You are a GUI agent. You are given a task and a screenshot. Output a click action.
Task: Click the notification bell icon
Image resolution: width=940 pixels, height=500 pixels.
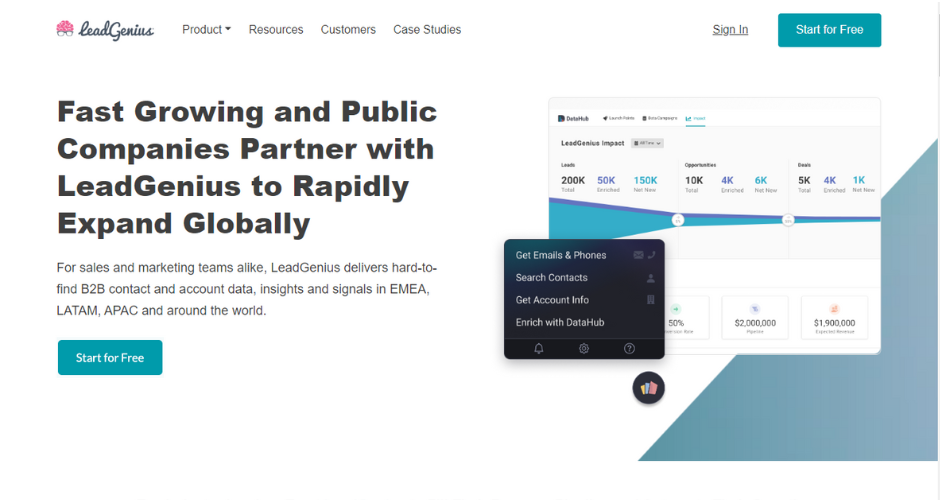[539, 348]
